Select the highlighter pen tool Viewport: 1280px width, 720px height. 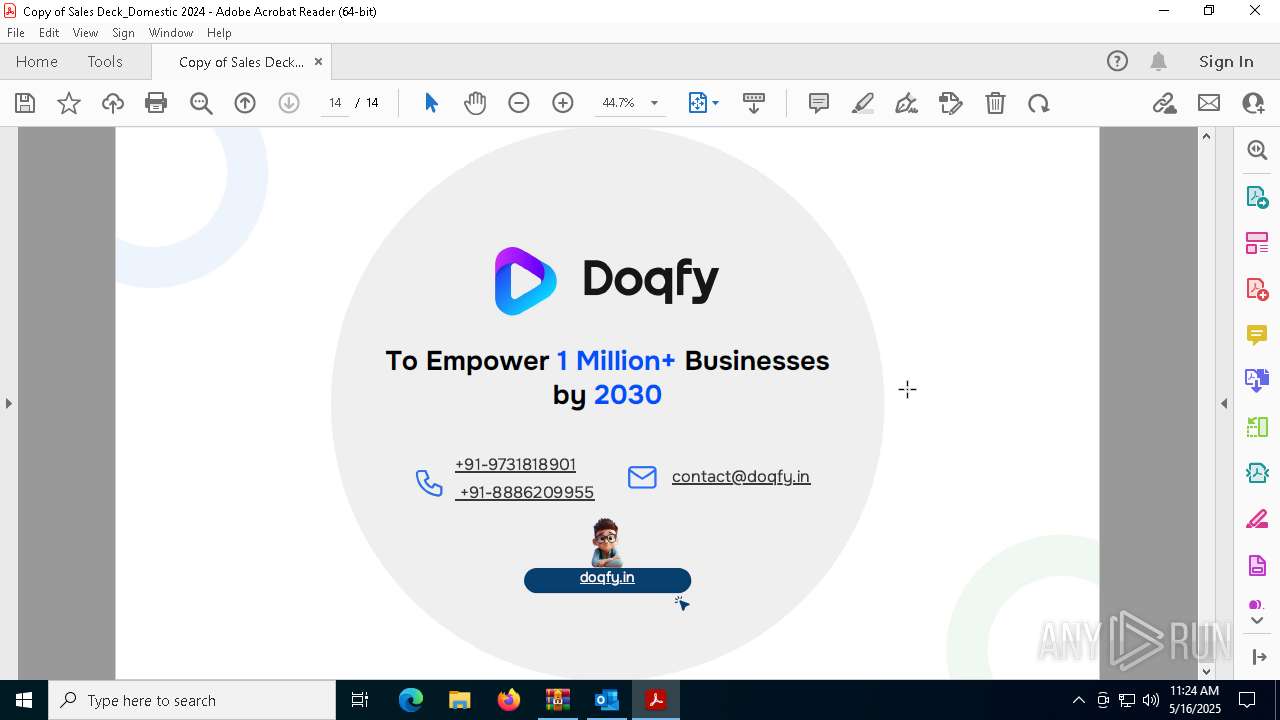[x=863, y=103]
